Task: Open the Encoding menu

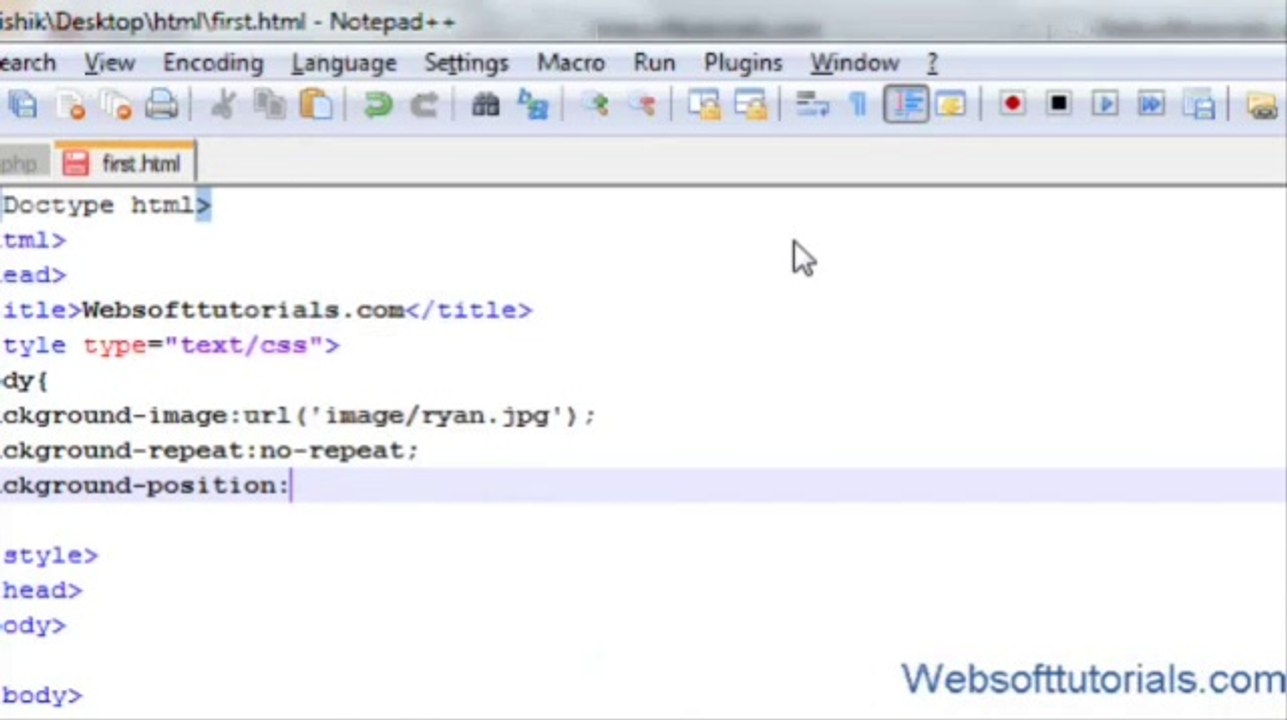Action: (213, 63)
